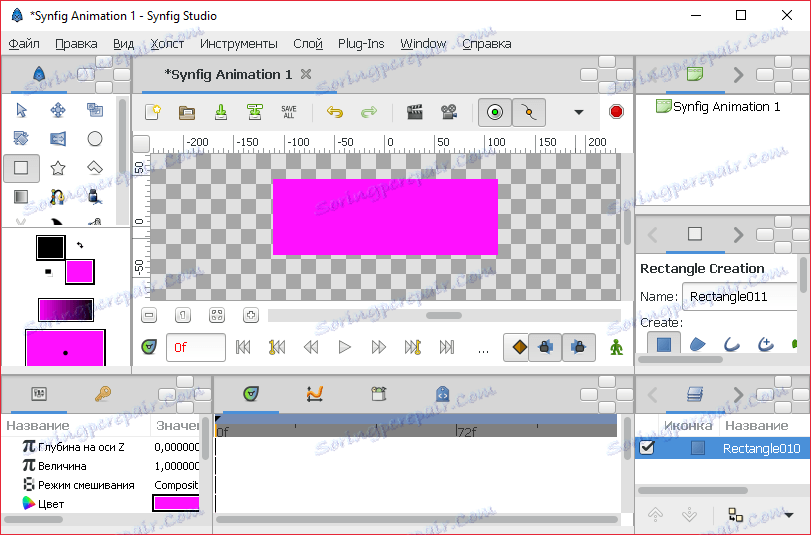The width and height of the screenshot is (811, 535).
Task: Click the red stop-rendering button
Action: [x=616, y=112]
